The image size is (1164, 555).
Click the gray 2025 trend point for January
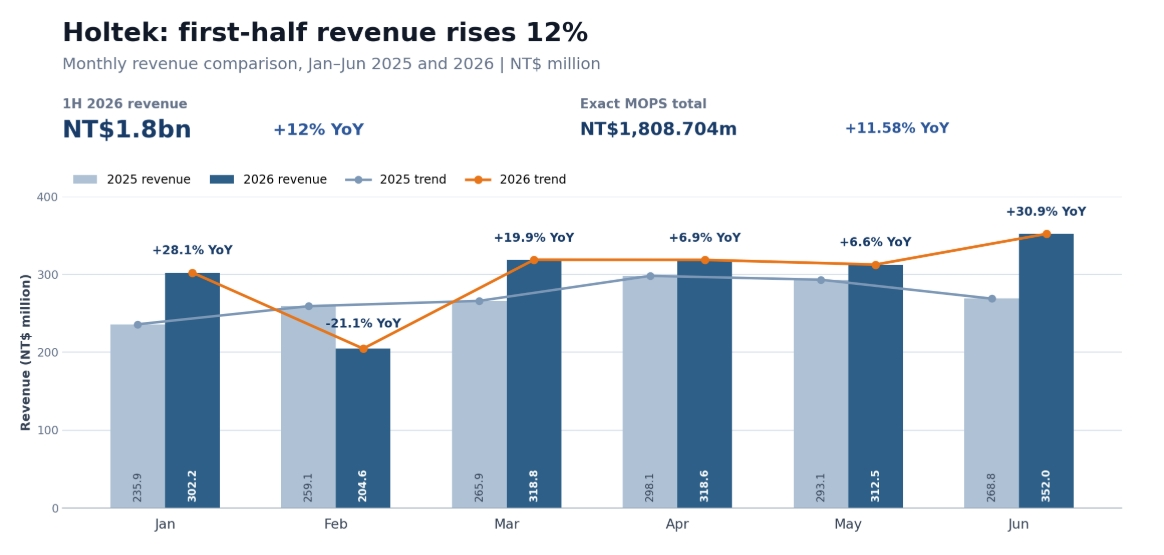tap(137, 324)
